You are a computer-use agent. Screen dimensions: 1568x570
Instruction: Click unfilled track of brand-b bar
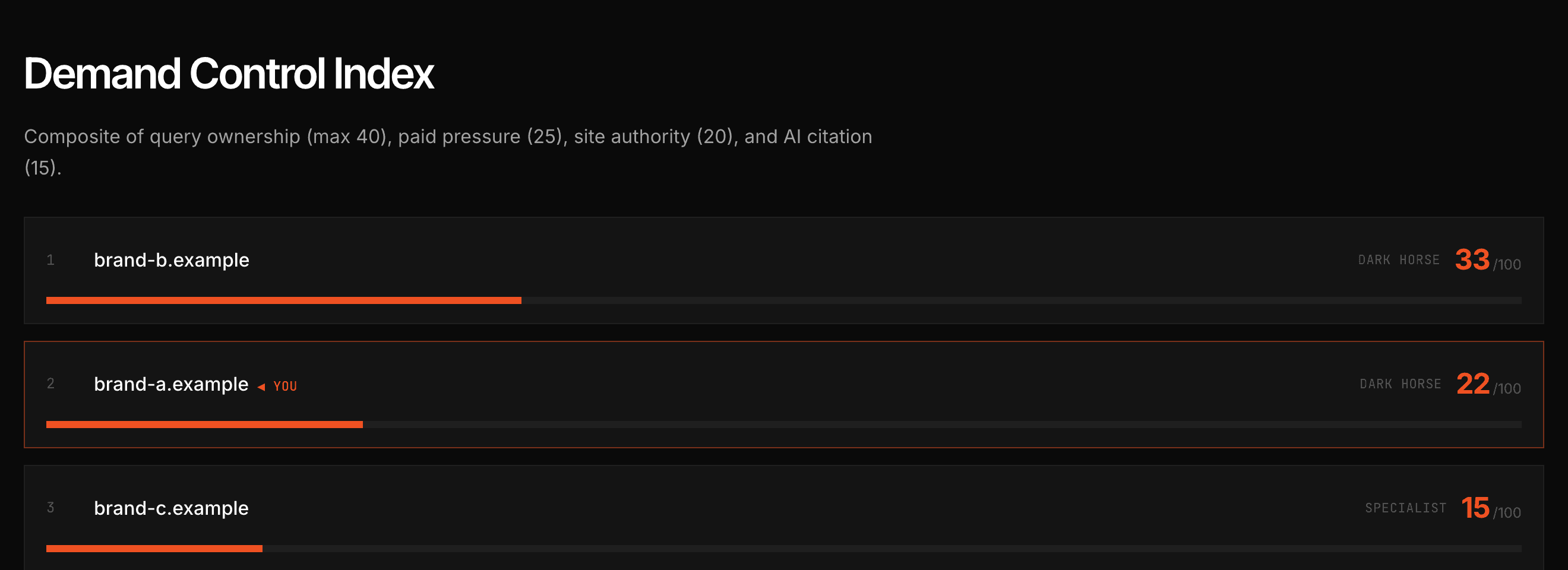click(x=1022, y=300)
